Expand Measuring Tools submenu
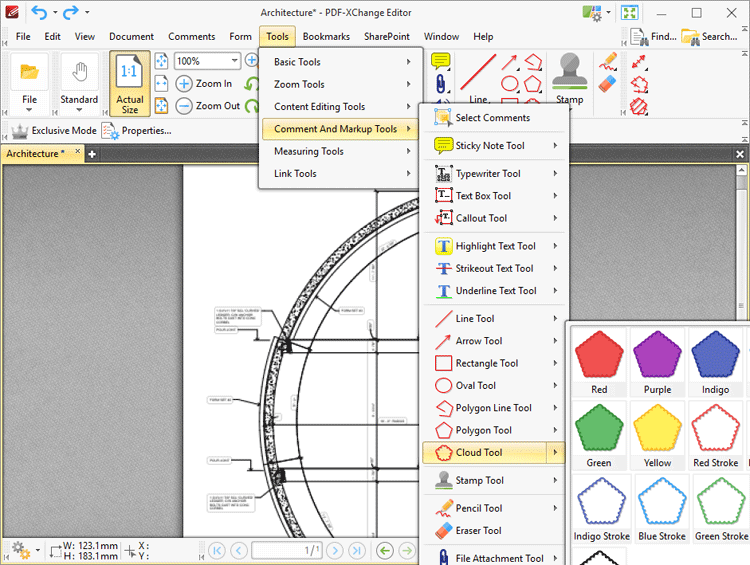750x565 pixels. click(x=342, y=151)
